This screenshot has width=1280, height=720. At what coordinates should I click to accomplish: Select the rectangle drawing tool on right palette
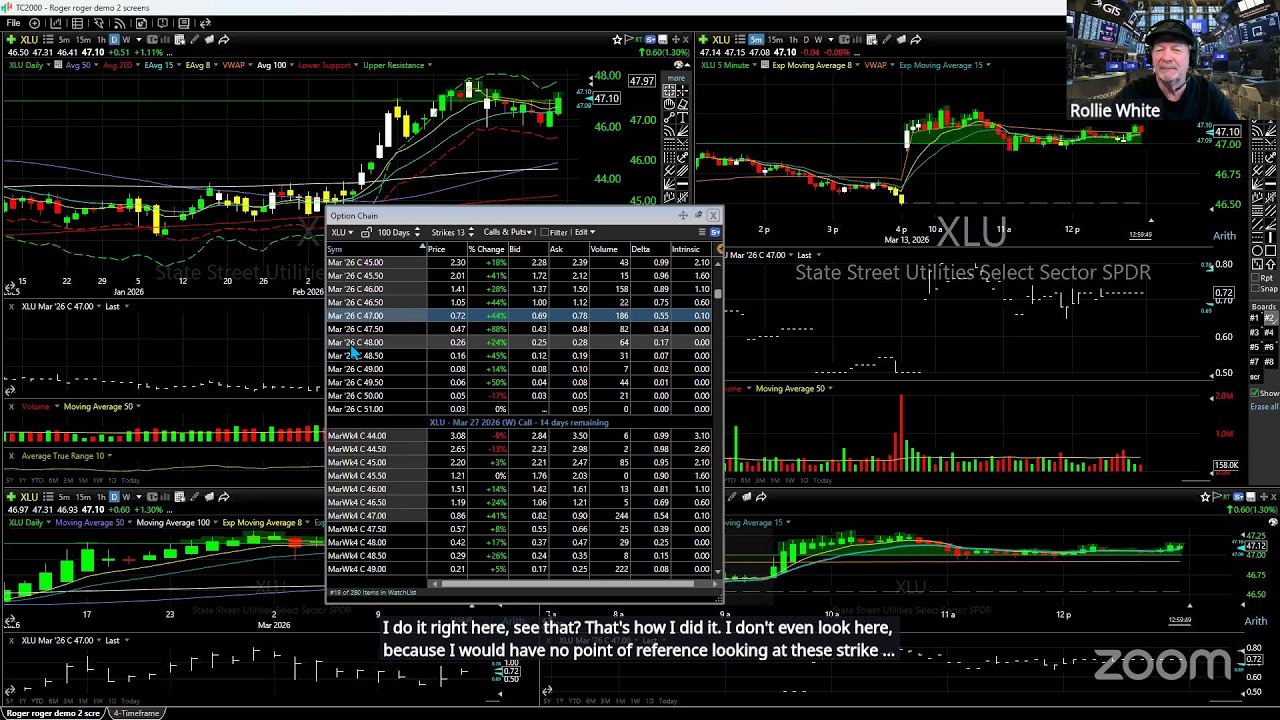point(1270,250)
